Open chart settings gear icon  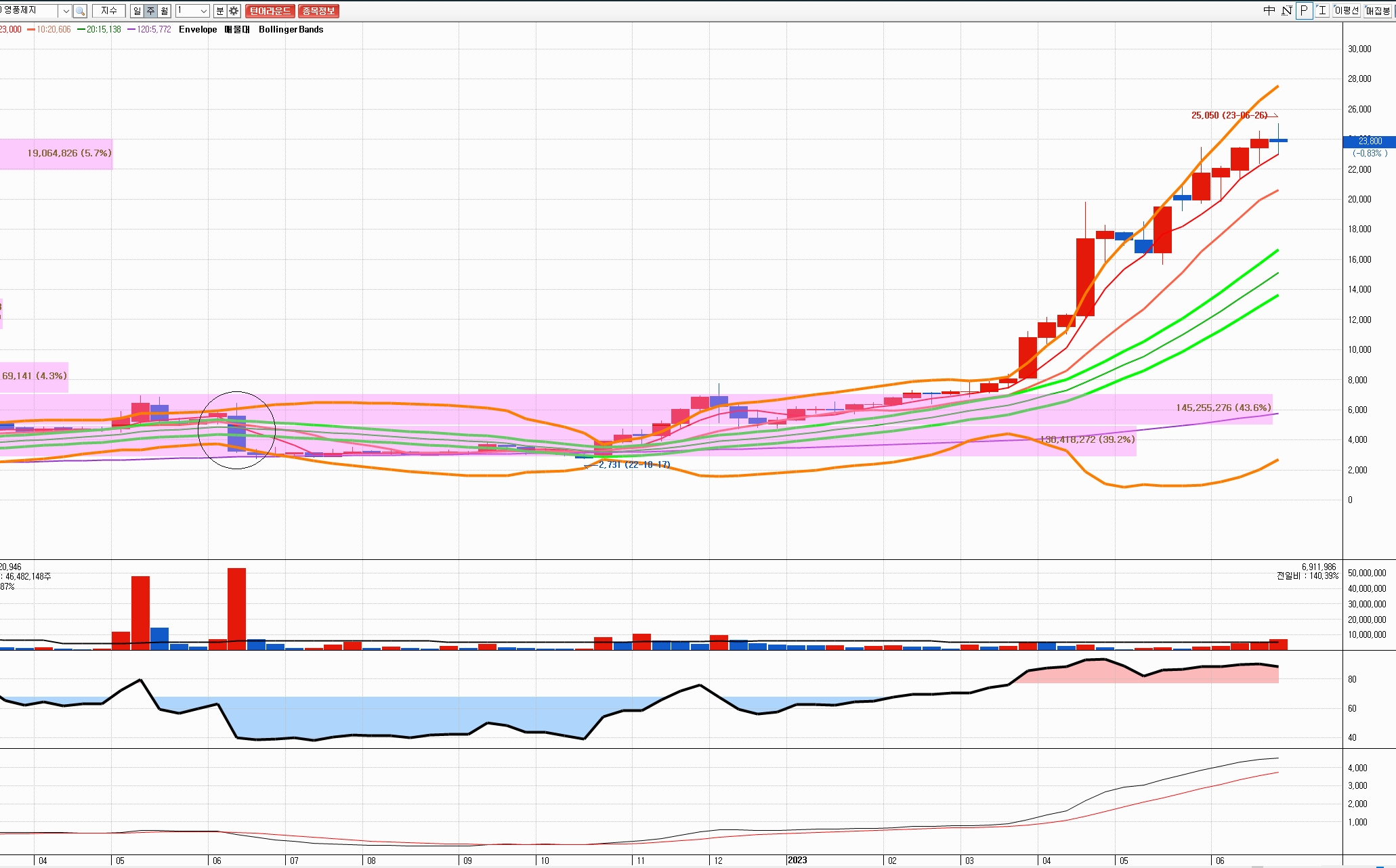point(234,11)
